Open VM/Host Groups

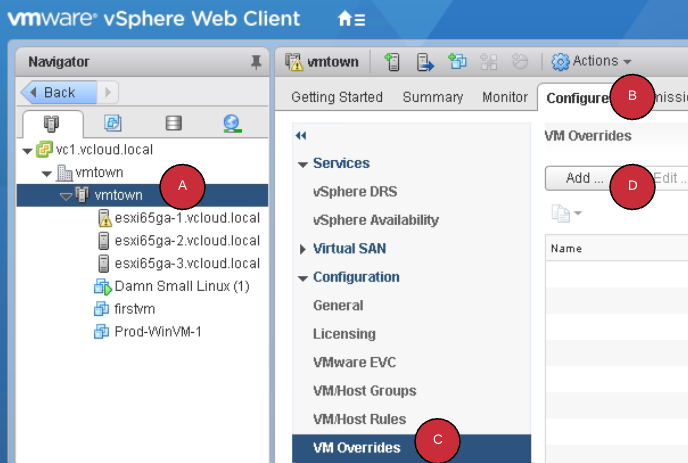point(364,391)
